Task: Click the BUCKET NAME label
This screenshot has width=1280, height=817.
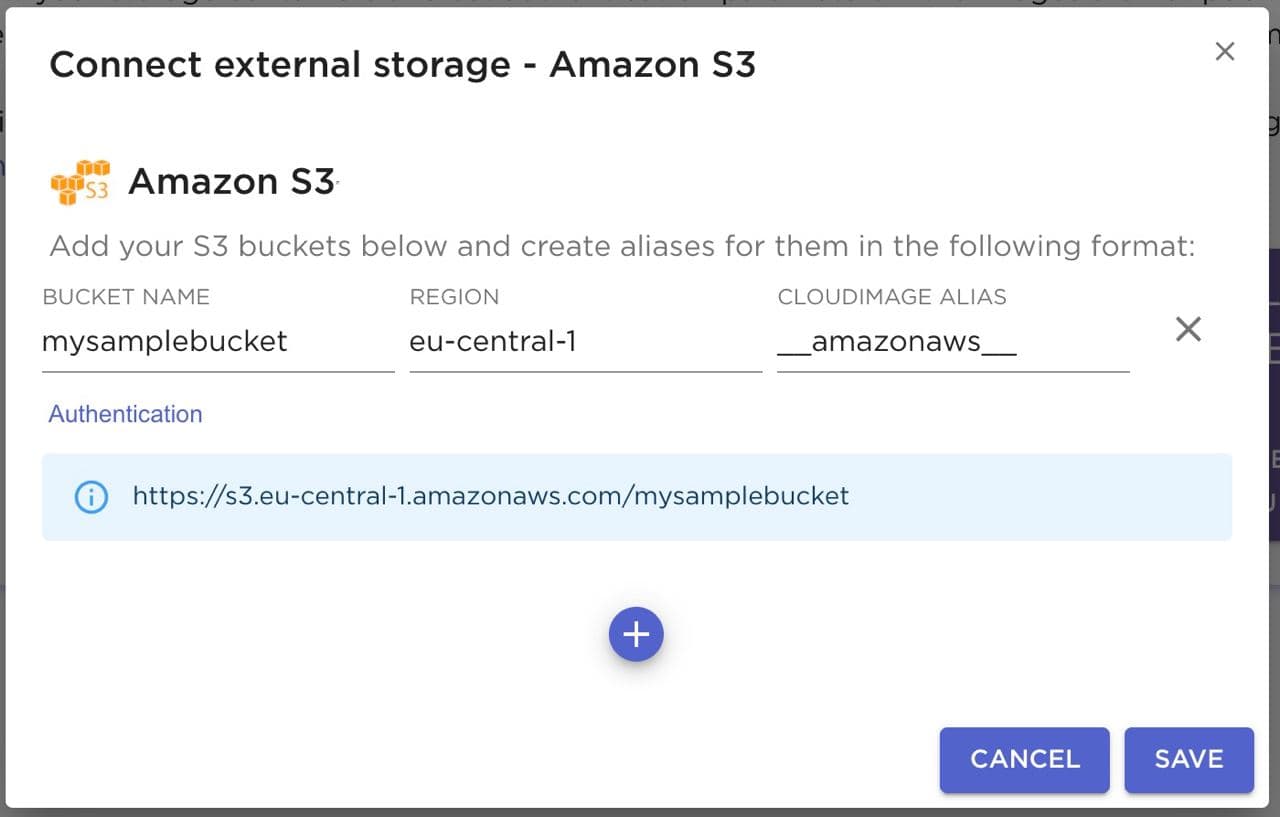Action: [x=126, y=297]
